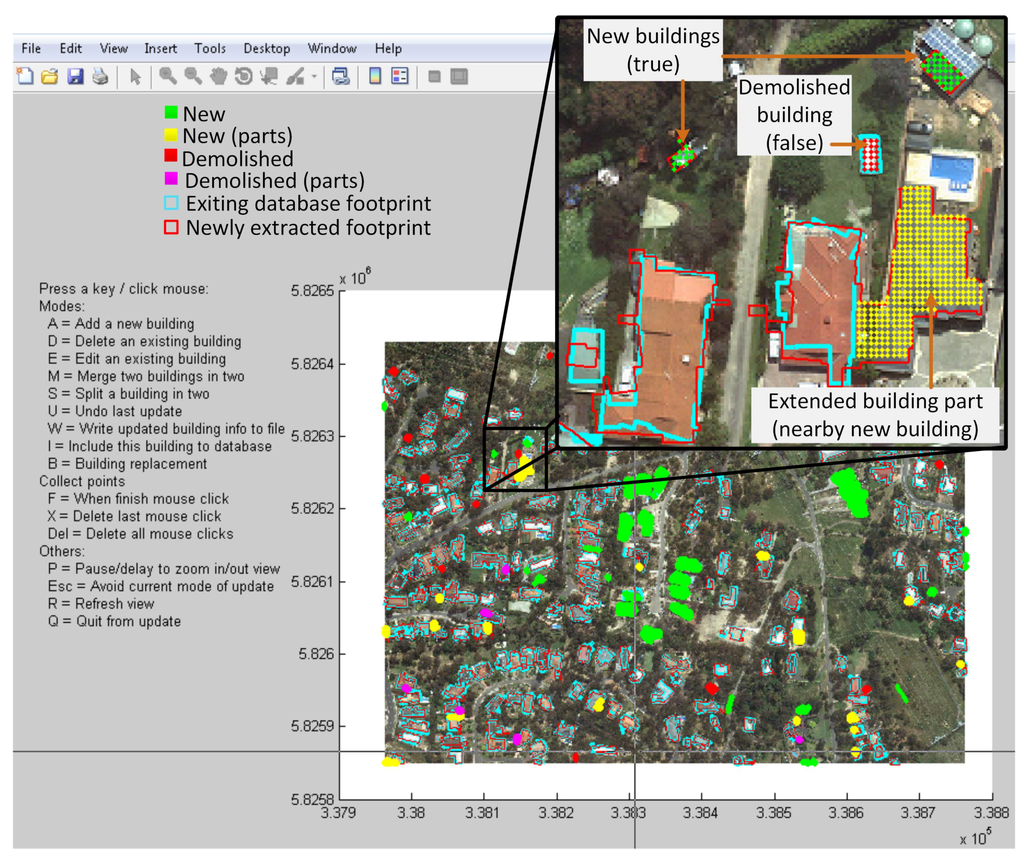The image size is (1024, 860).
Task: Open the Tools menu
Action: coord(209,48)
